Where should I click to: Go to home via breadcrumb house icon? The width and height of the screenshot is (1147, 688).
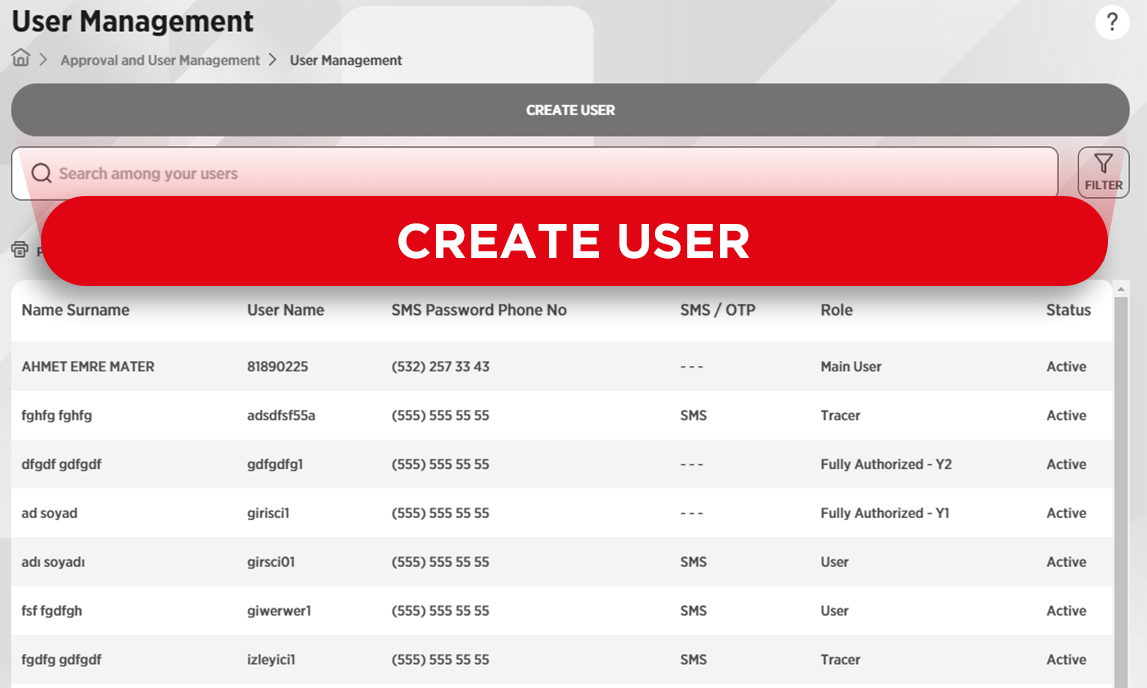tap(21, 58)
